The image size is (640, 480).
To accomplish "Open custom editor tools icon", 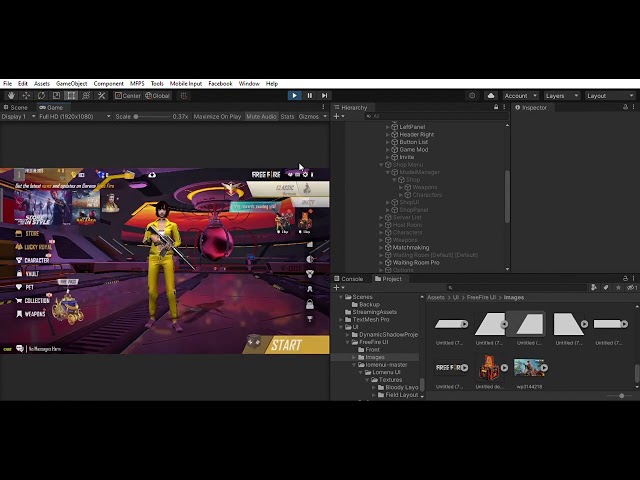I will pyautogui.click(x=101, y=96).
